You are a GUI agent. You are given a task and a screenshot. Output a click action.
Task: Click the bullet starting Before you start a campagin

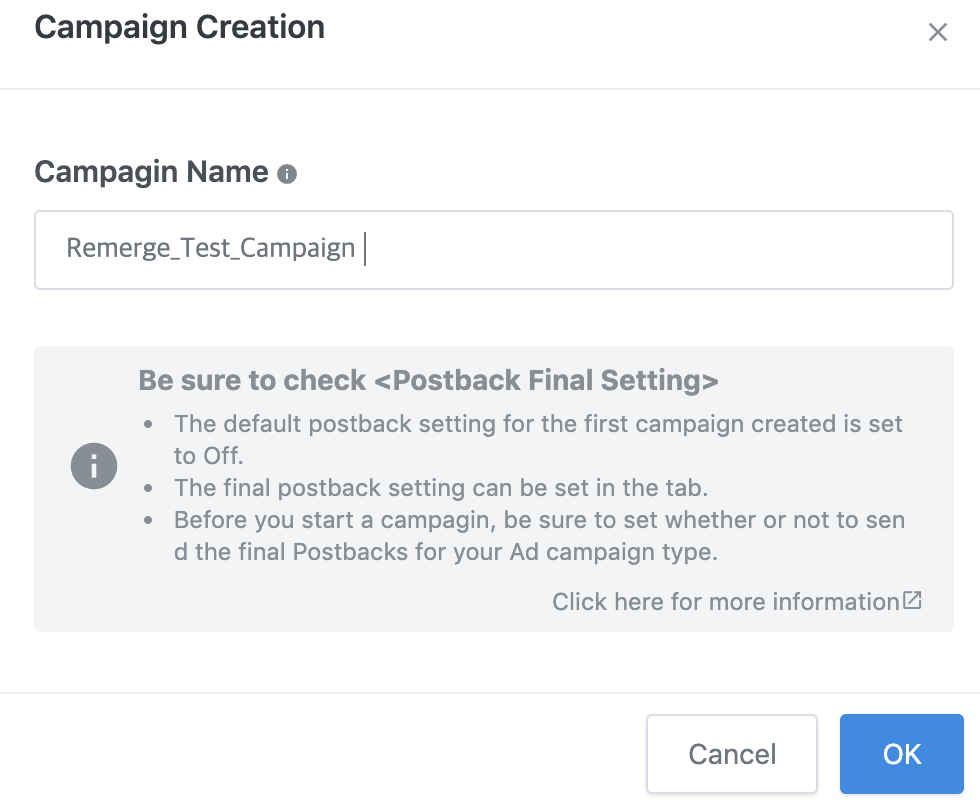[539, 536]
